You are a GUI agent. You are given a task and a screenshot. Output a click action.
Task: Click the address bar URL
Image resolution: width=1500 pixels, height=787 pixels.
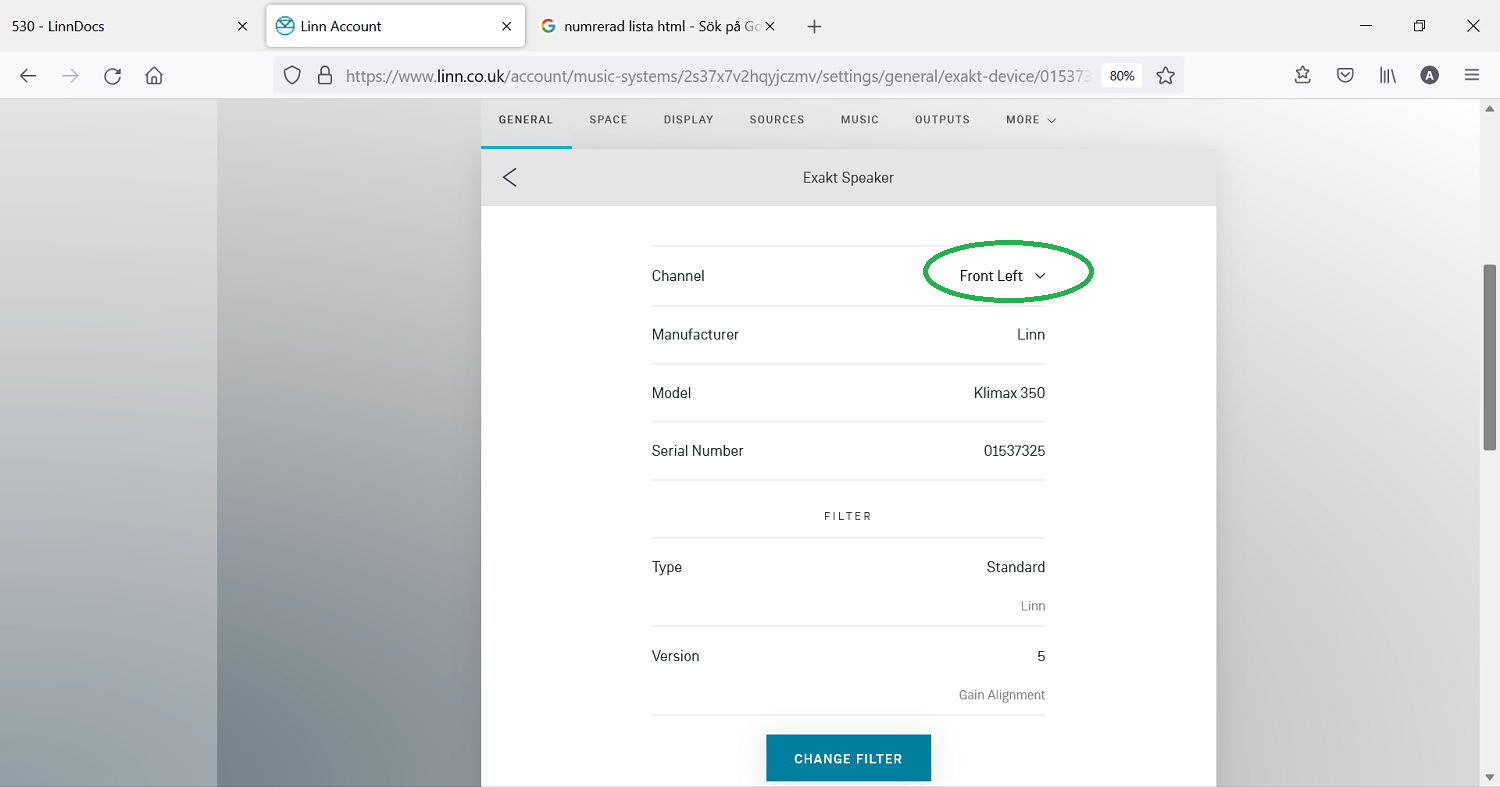(718, 75)
